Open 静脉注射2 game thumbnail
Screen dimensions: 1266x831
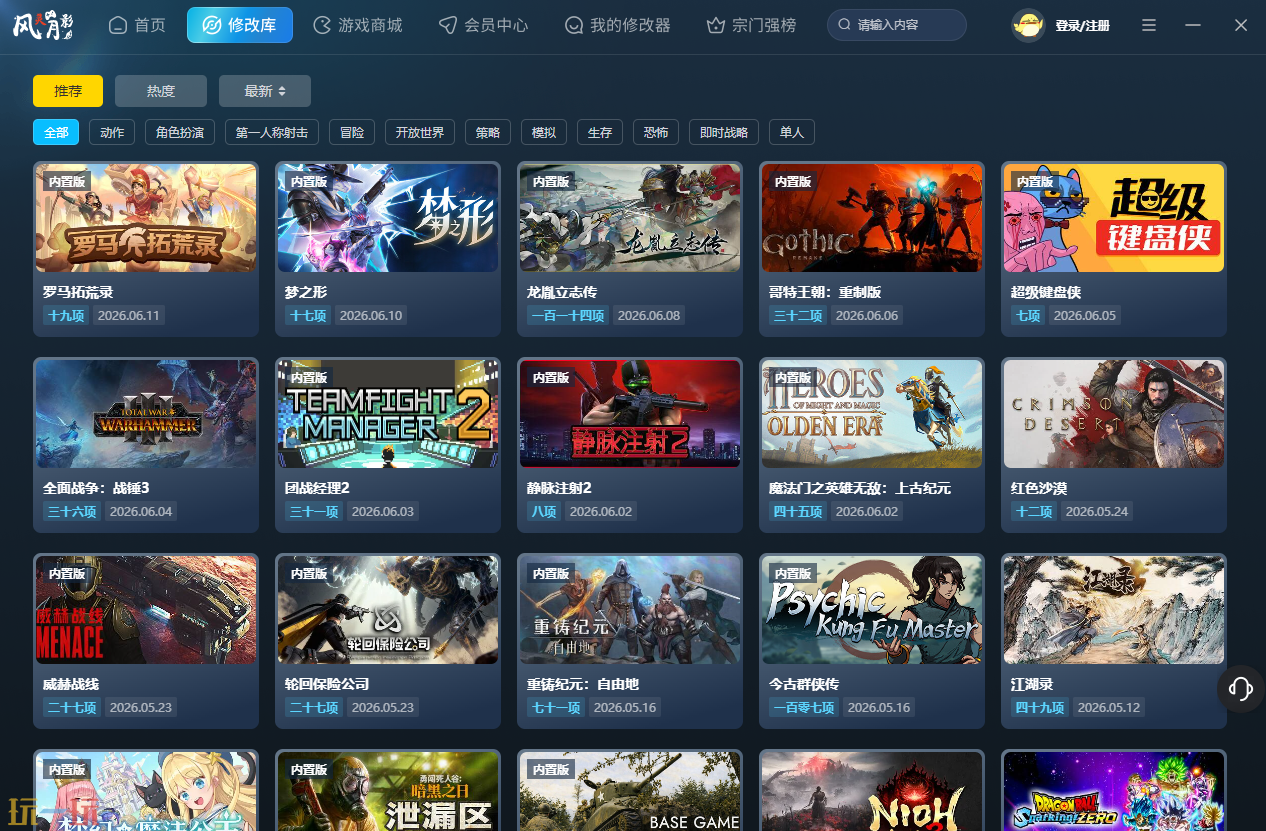pyautogui.click(x=630, y=414)
